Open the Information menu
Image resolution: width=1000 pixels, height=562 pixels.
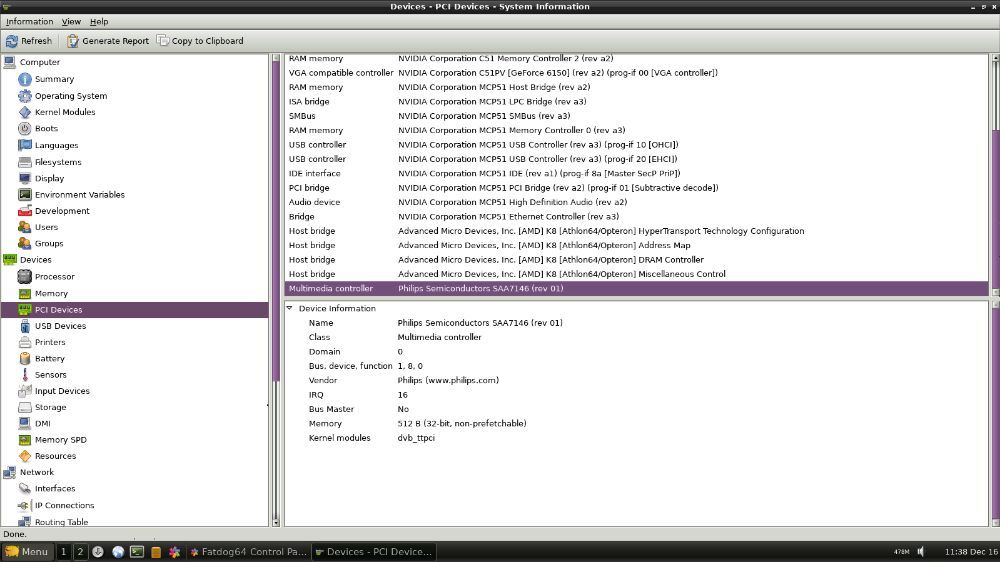[29, 22]
